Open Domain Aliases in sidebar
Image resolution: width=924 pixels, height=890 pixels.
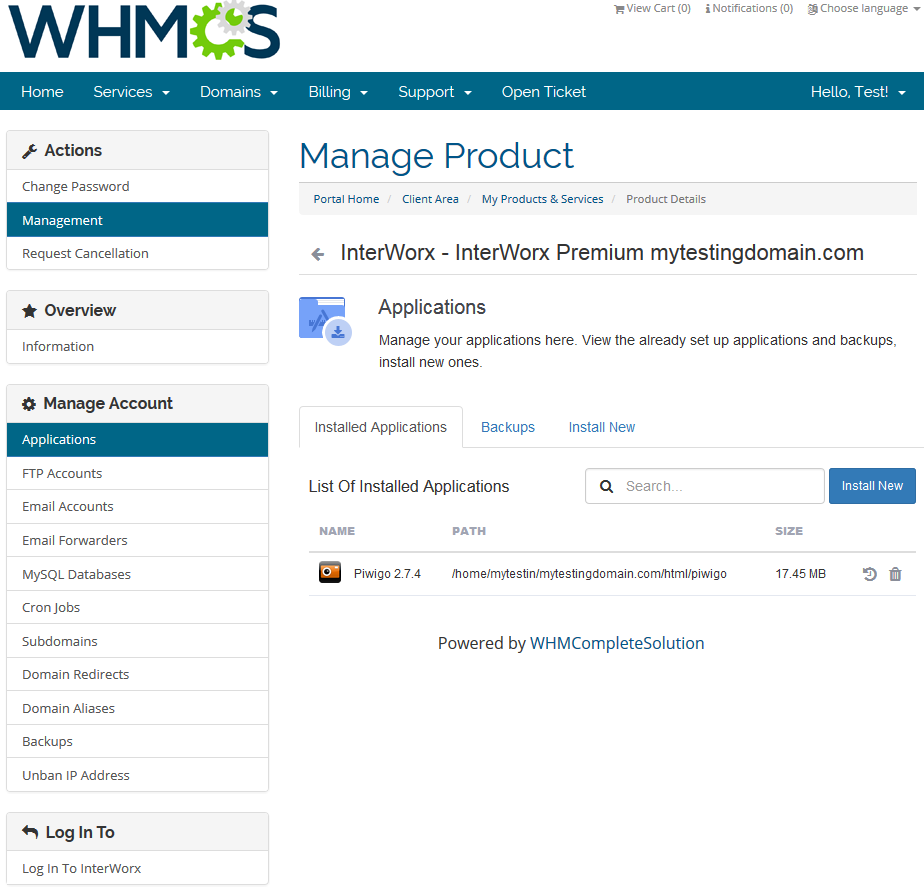[x=137, y=708]
